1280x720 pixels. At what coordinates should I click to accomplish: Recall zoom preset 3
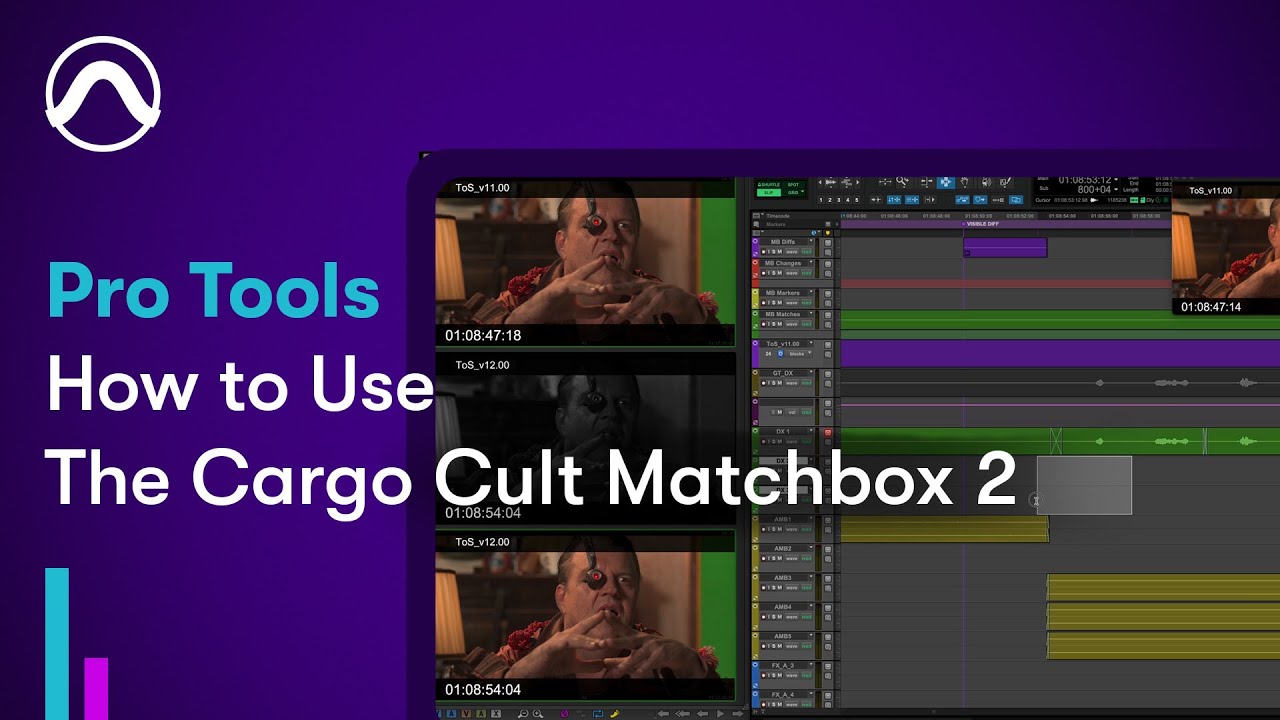point(838,200)
